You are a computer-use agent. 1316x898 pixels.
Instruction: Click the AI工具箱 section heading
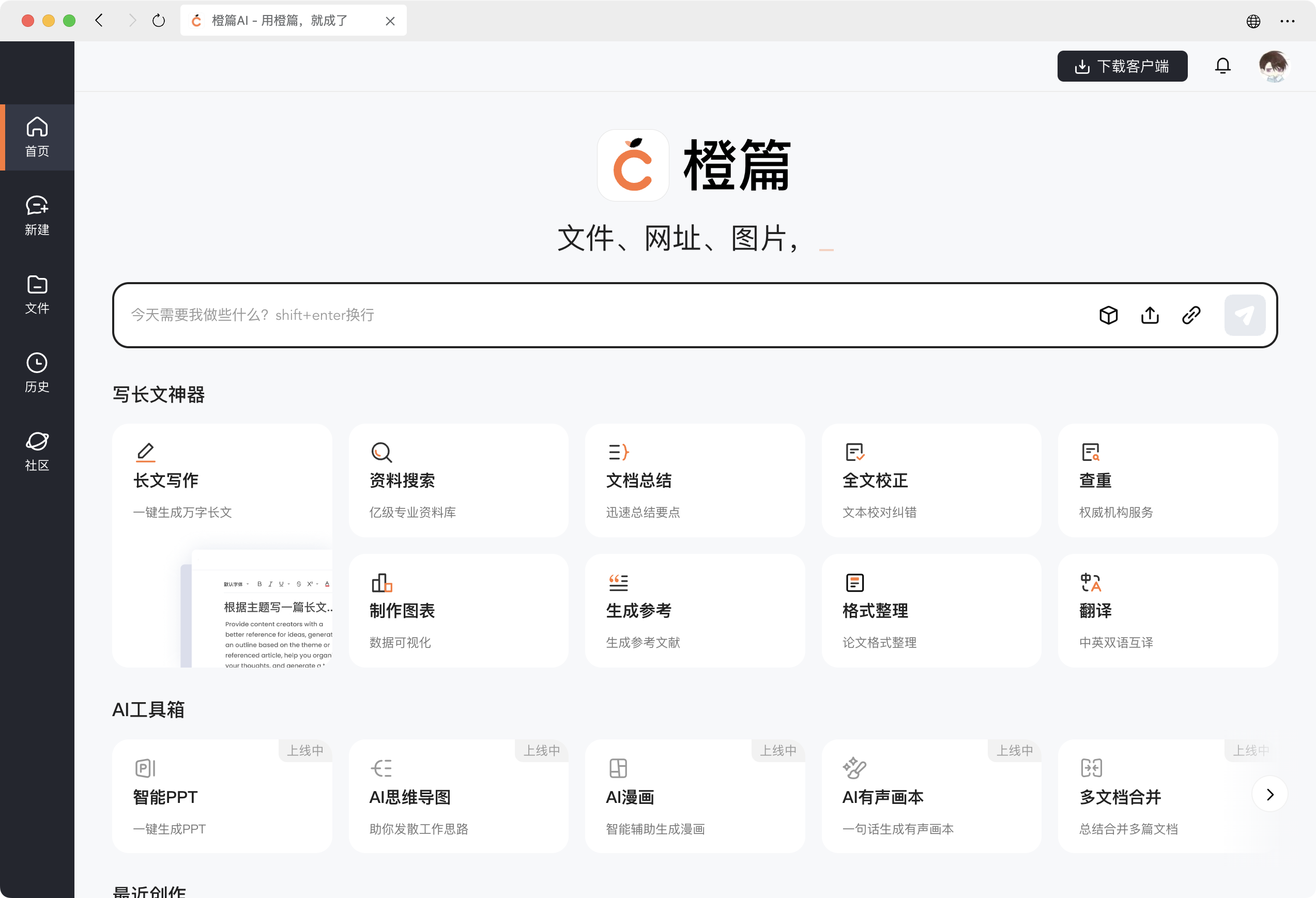pyautogui.click(x=148, y=710)
